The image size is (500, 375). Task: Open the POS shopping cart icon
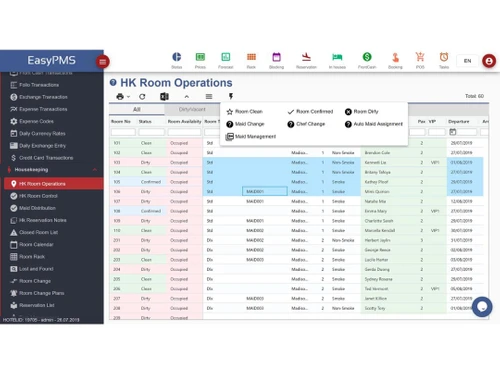point(420,57)
